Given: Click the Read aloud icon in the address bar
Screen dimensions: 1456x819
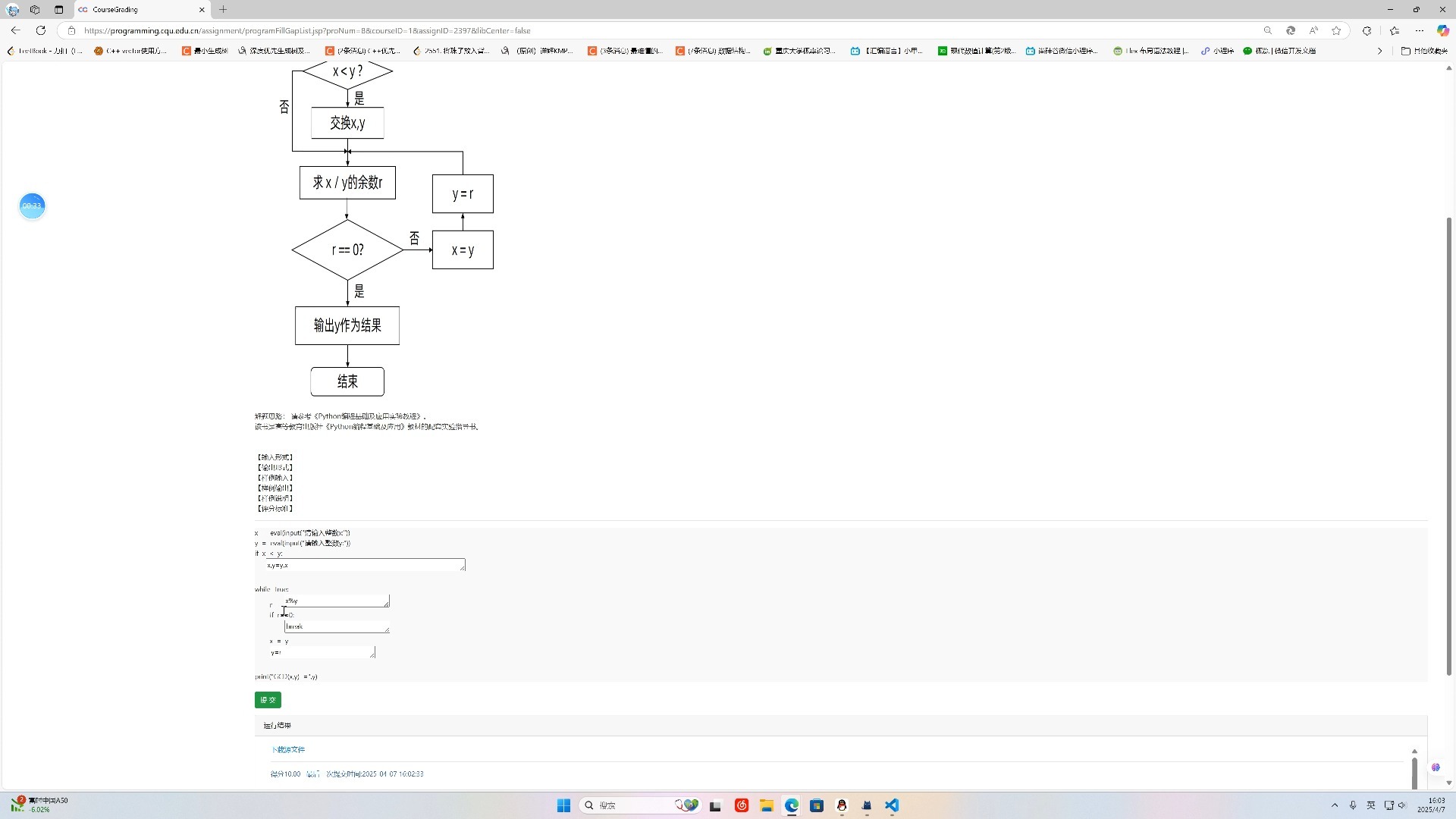Looking at the screenshot, I should (x=1313, y=30).
